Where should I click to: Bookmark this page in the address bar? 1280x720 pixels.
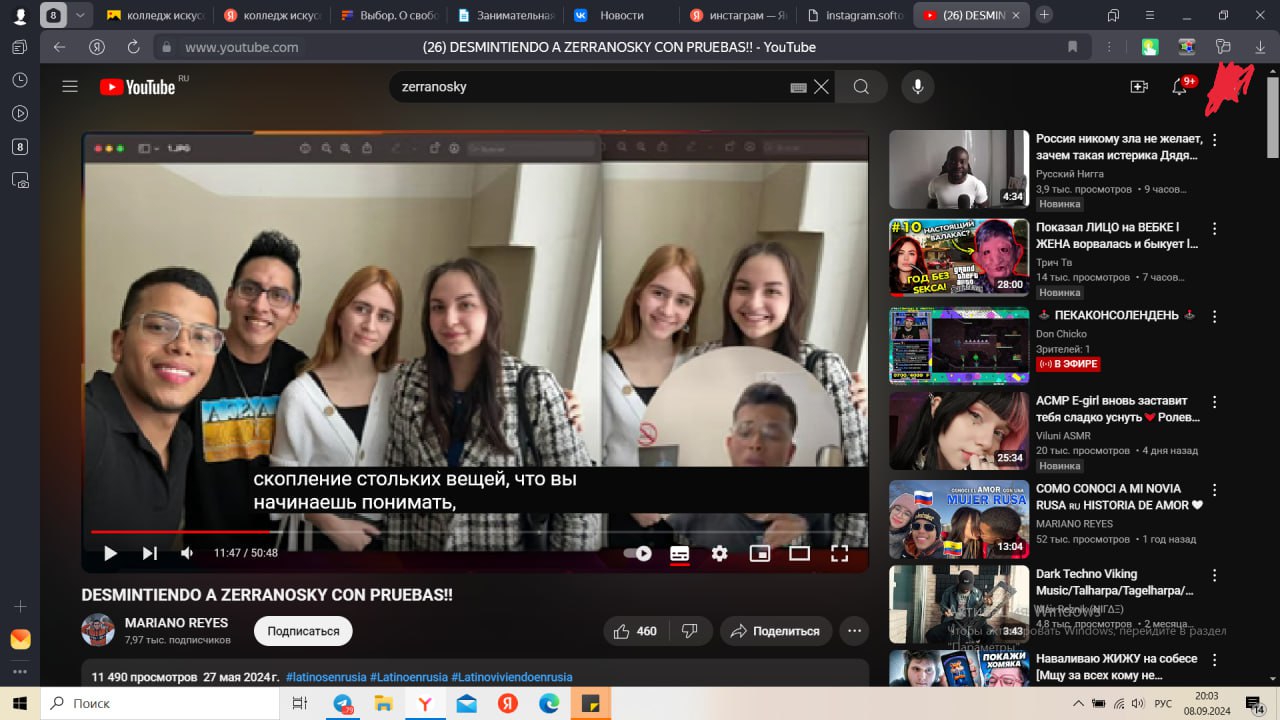(1072, 47)
